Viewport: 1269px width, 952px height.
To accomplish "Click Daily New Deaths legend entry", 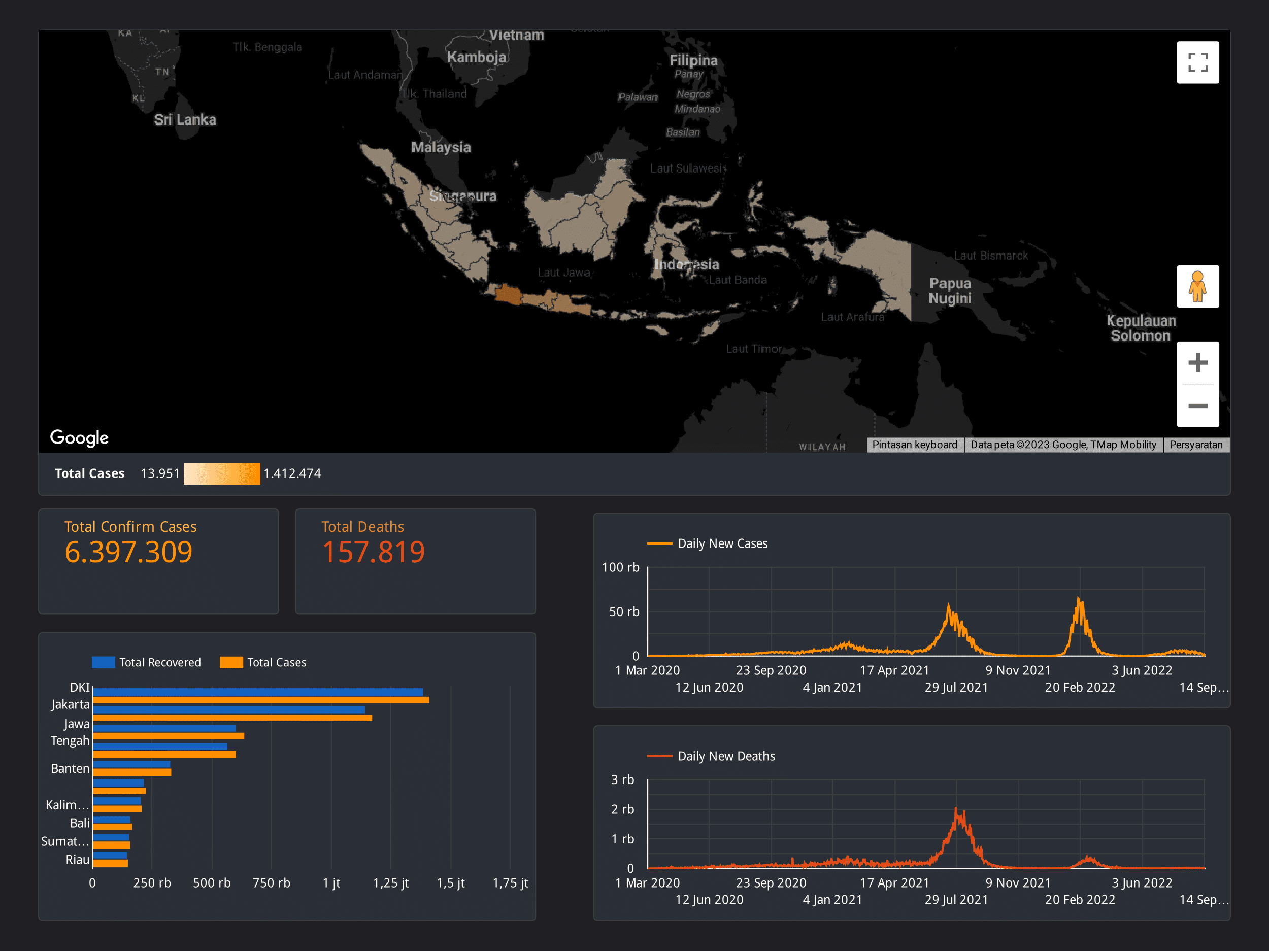I will coord(726,757).
